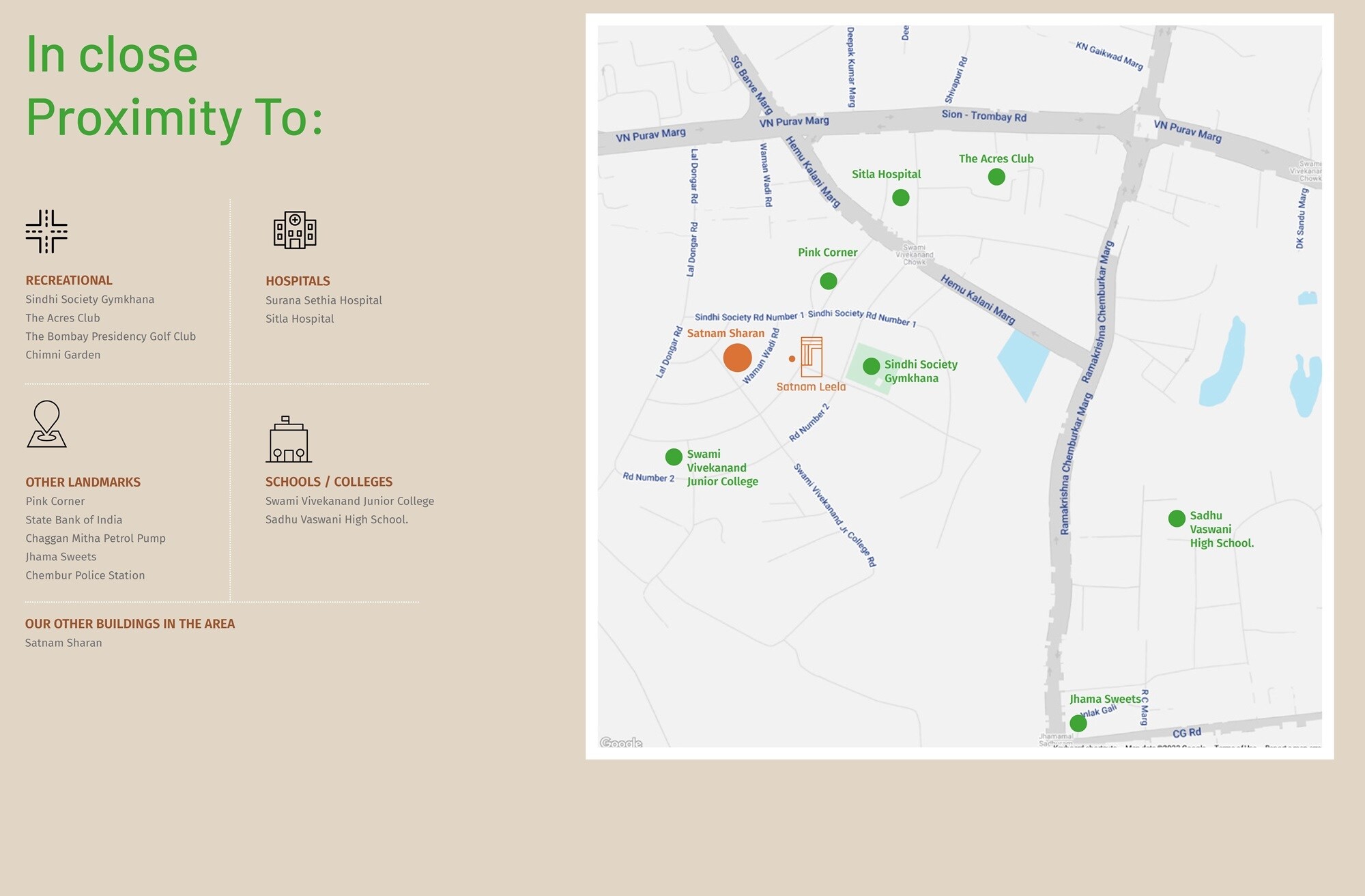Click the Pink Corner green map dot

tap(829, 281)
